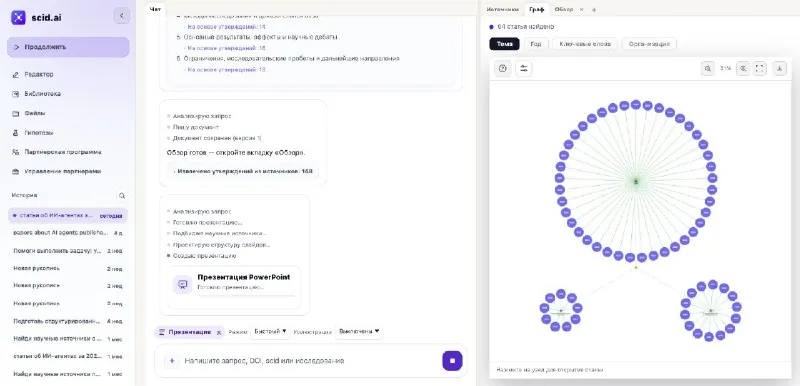Group the graph by Тема
The height and width of the screenshot is (386, 800).
click(505, 44)
